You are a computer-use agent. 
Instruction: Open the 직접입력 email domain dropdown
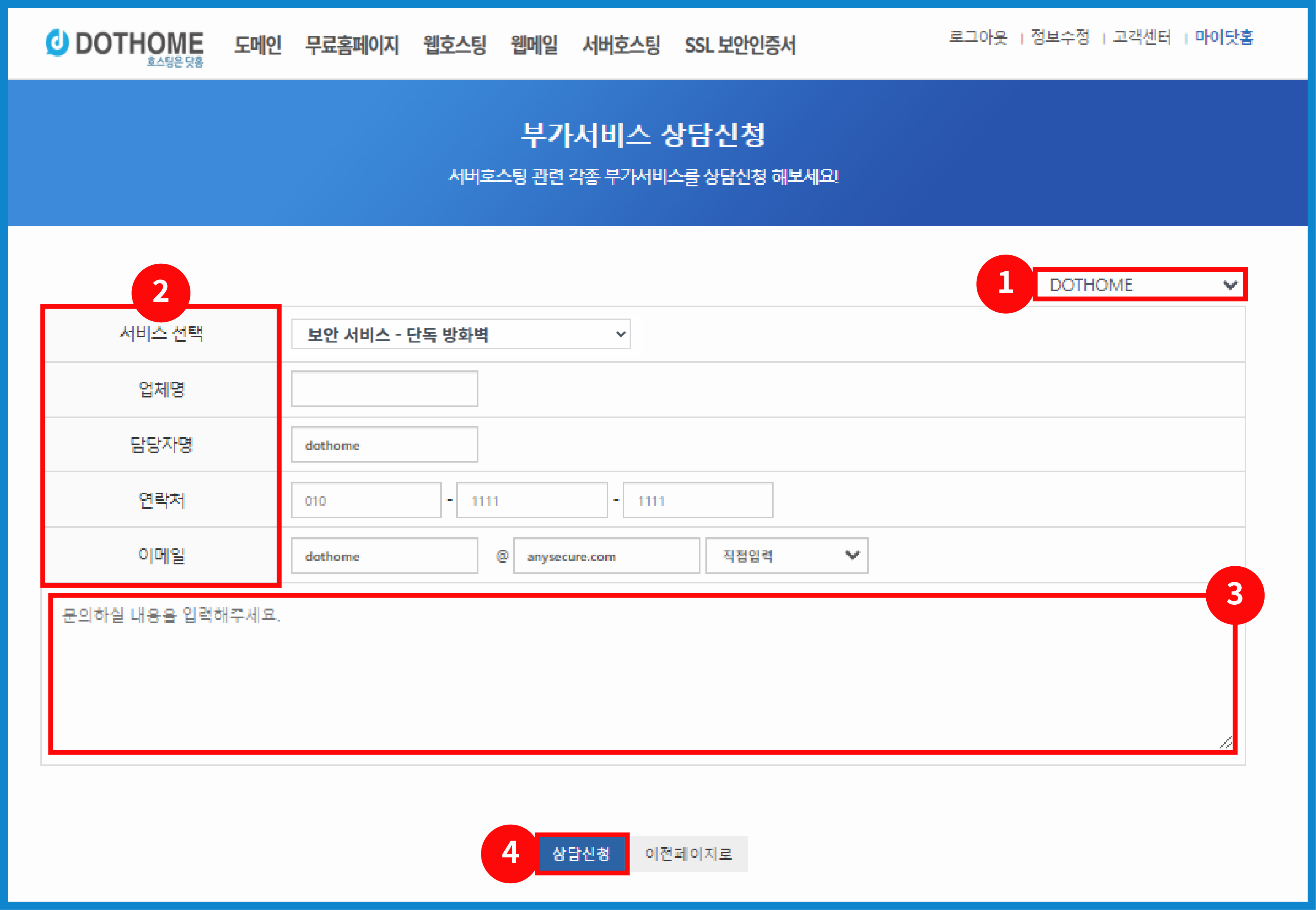[787, 555]
